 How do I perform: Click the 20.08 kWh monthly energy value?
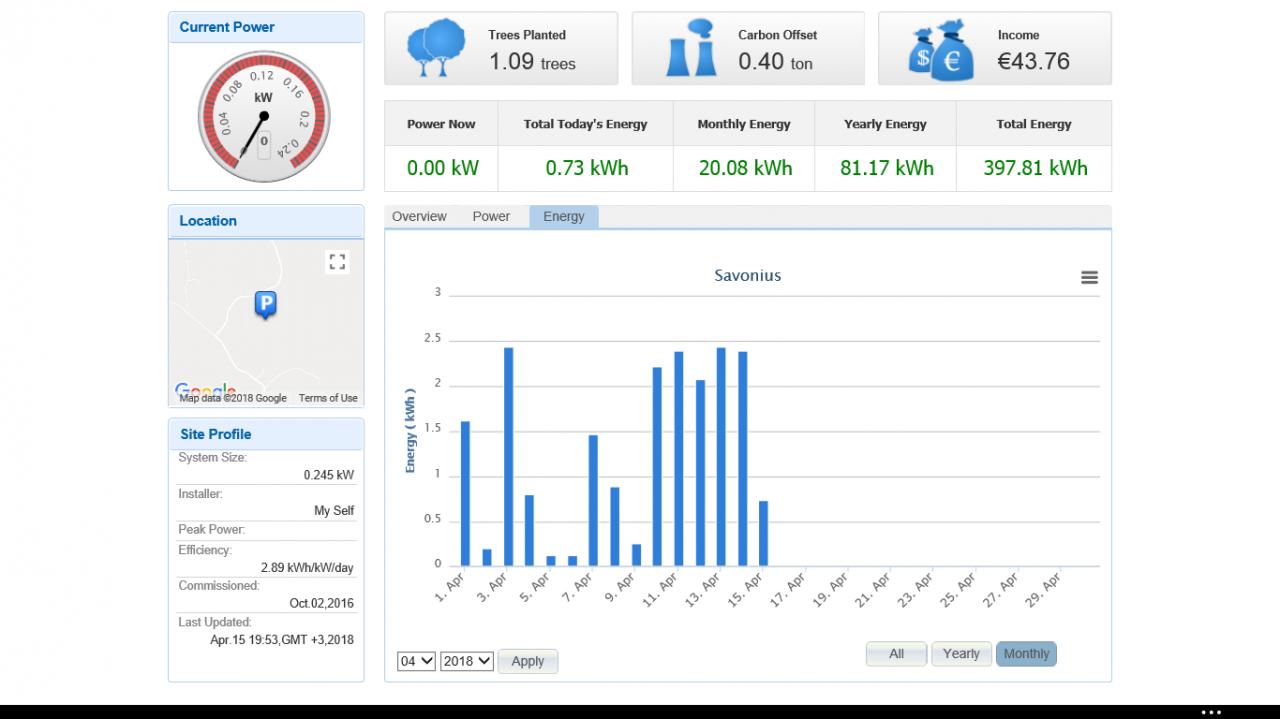tap(745, 168)
